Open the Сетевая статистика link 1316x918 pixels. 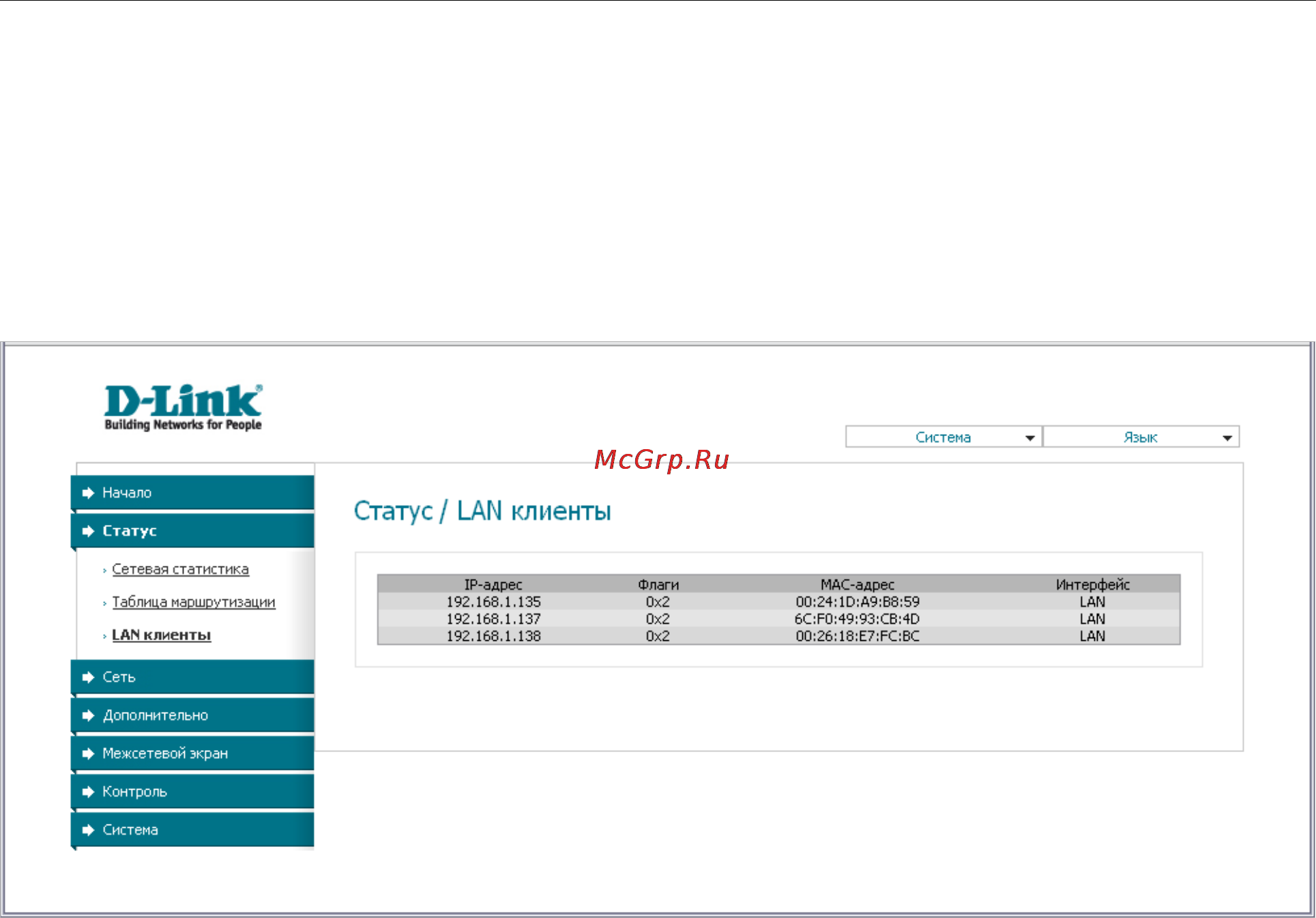pyautogui.click(x=180, y=569)
